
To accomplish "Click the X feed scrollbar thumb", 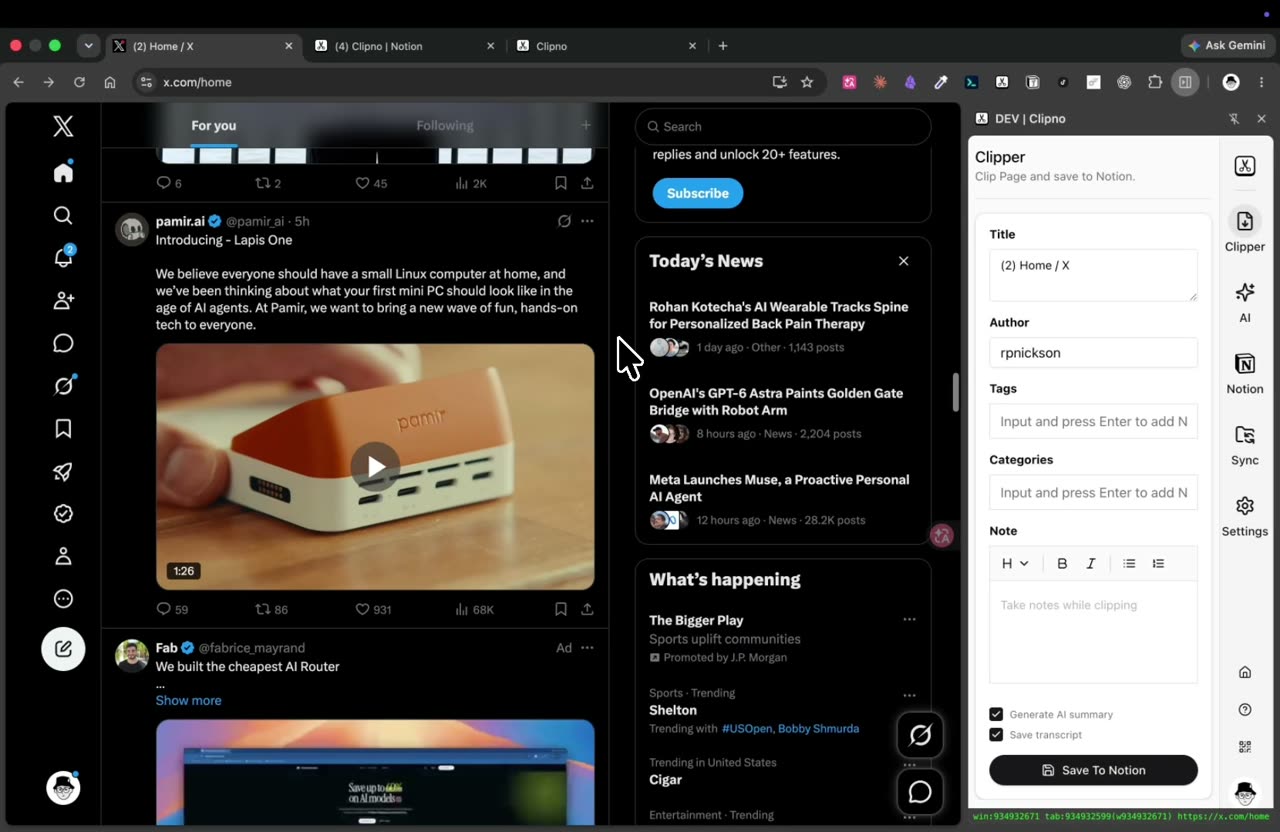I will 955,392.
